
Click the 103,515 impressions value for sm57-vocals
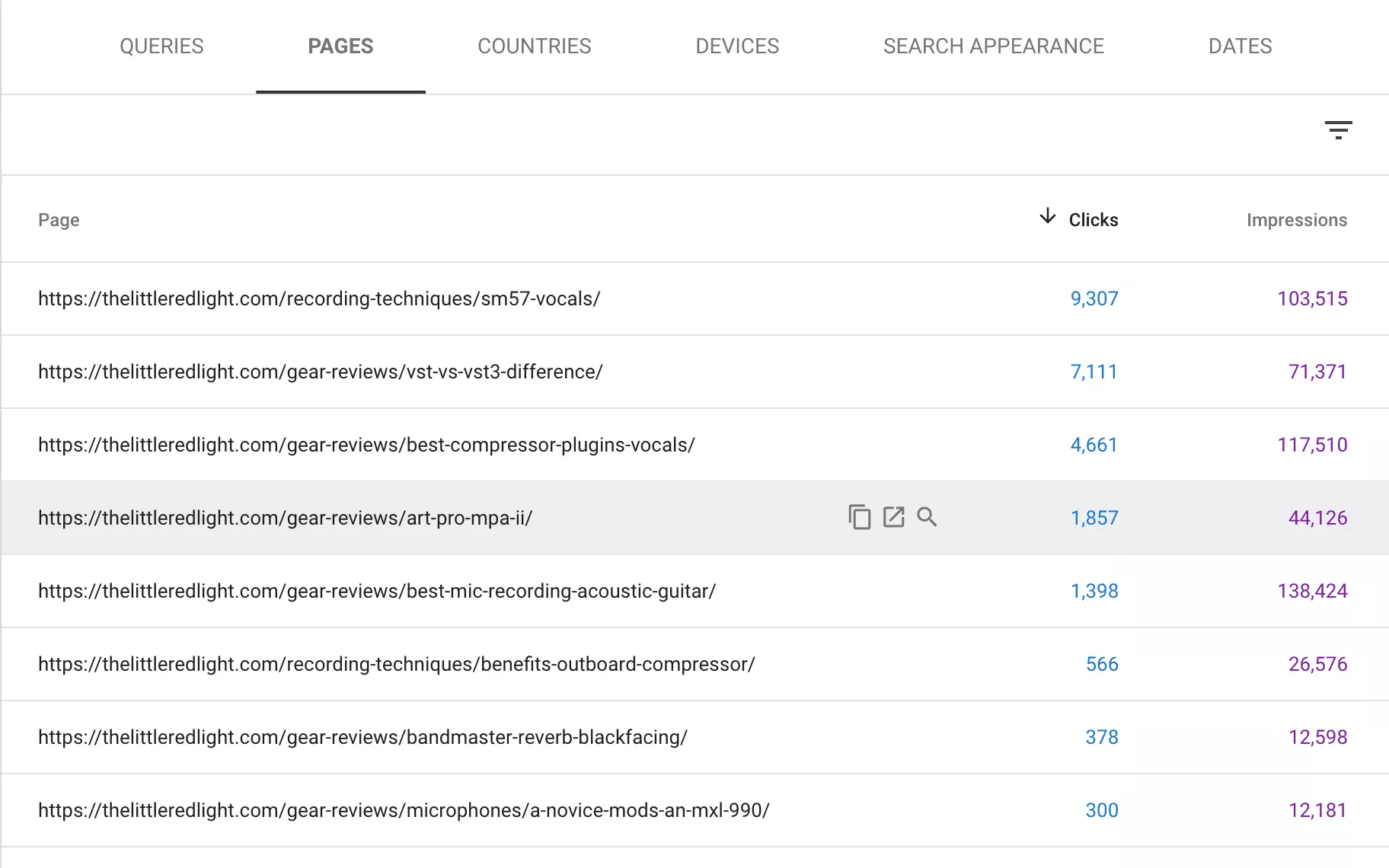pos(1311,298)
